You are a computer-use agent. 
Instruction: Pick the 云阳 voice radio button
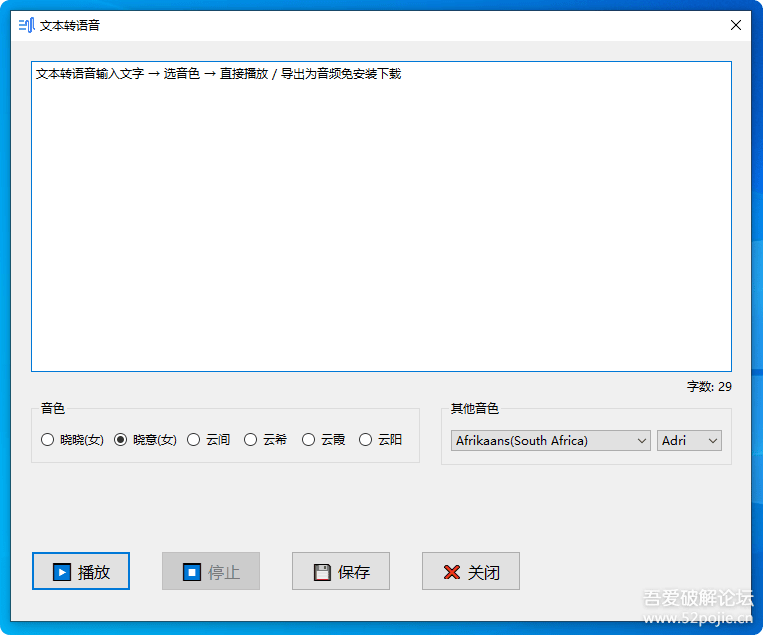coord(381,440)
